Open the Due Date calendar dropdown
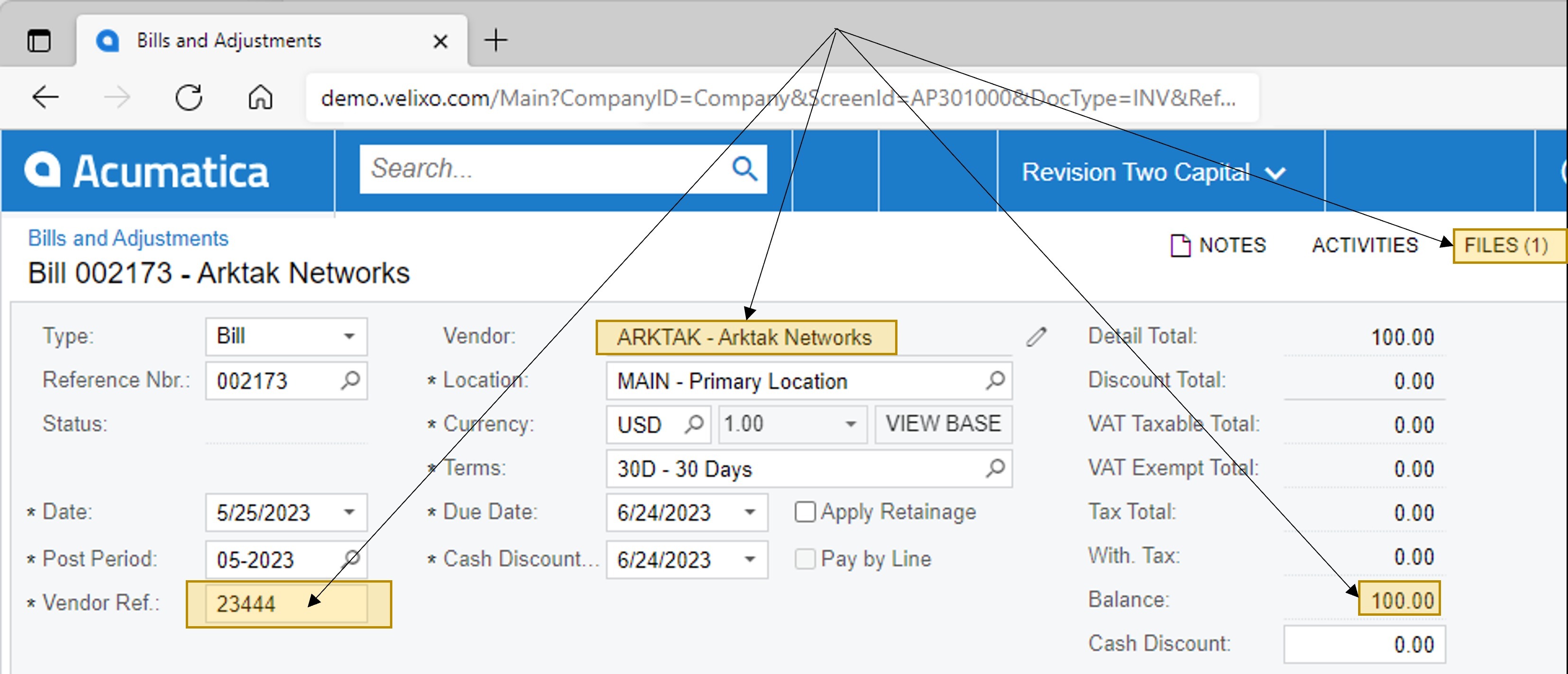 (x=750, y=512)
